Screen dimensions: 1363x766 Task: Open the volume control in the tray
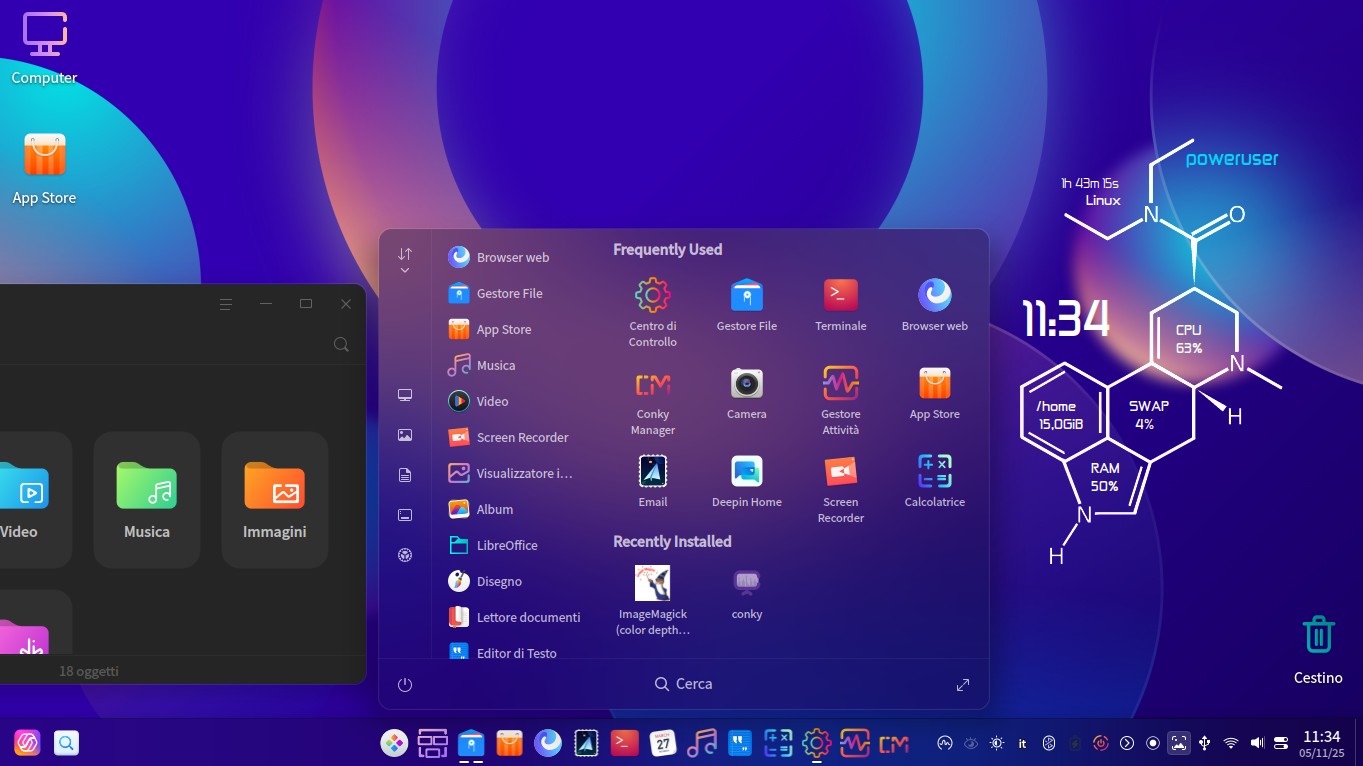[x=1257, y=743]
